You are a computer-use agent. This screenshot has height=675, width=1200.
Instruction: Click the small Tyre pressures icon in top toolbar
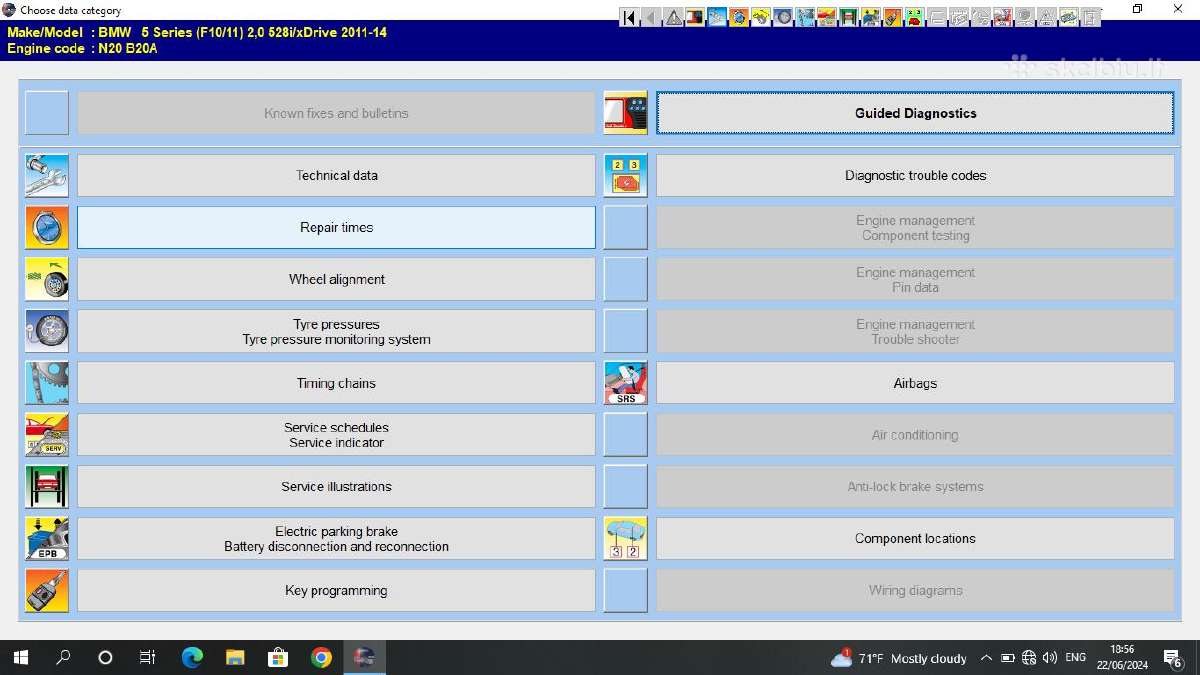(x=782, y=17)
